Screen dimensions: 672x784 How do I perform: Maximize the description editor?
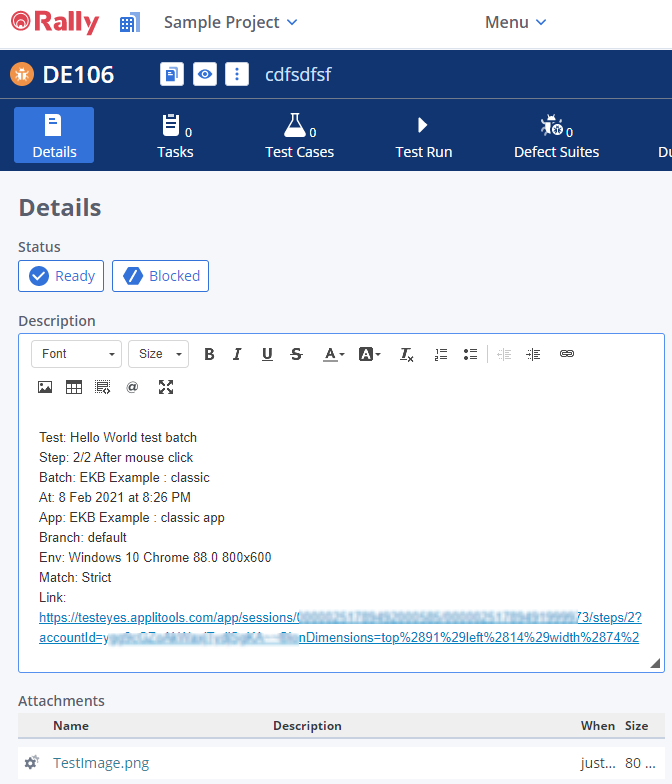tap(166, 387)
